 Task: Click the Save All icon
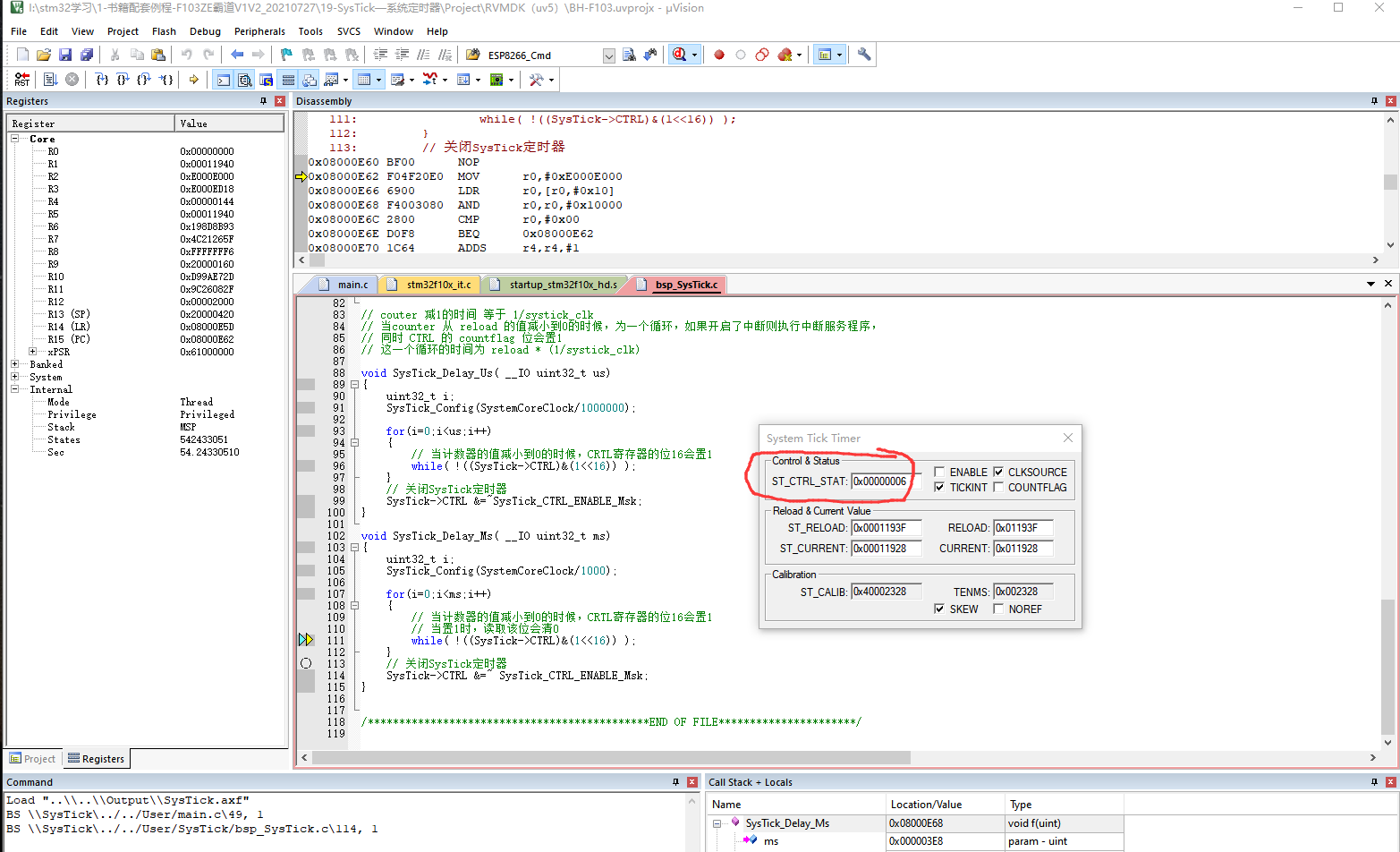(x=87, y=55)
